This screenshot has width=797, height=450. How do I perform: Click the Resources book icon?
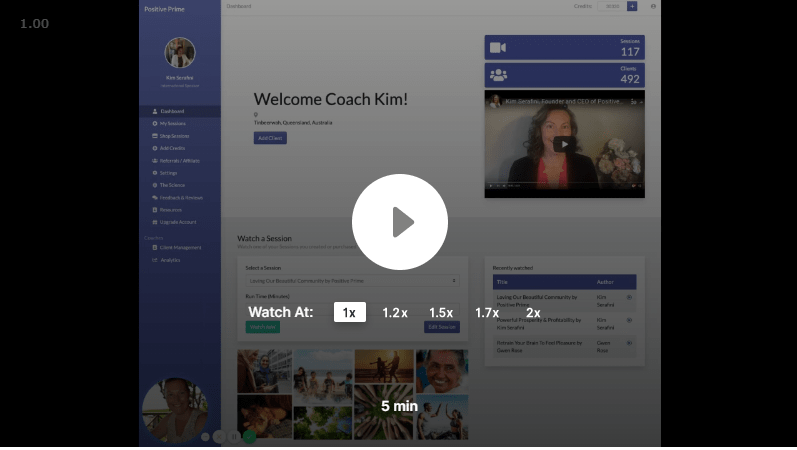click(155, 210)
